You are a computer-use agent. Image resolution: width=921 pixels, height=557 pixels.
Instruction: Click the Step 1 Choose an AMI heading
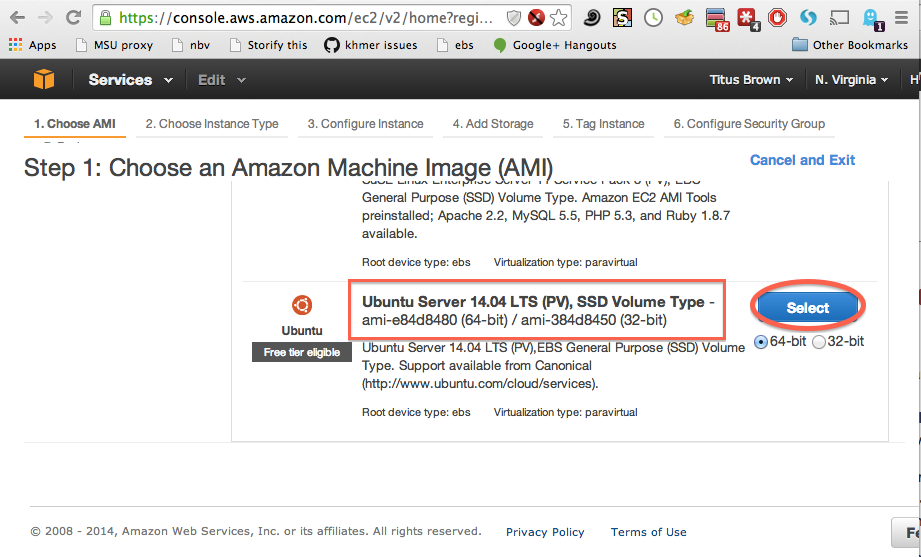pyautogui.click(x=288, y=168)
